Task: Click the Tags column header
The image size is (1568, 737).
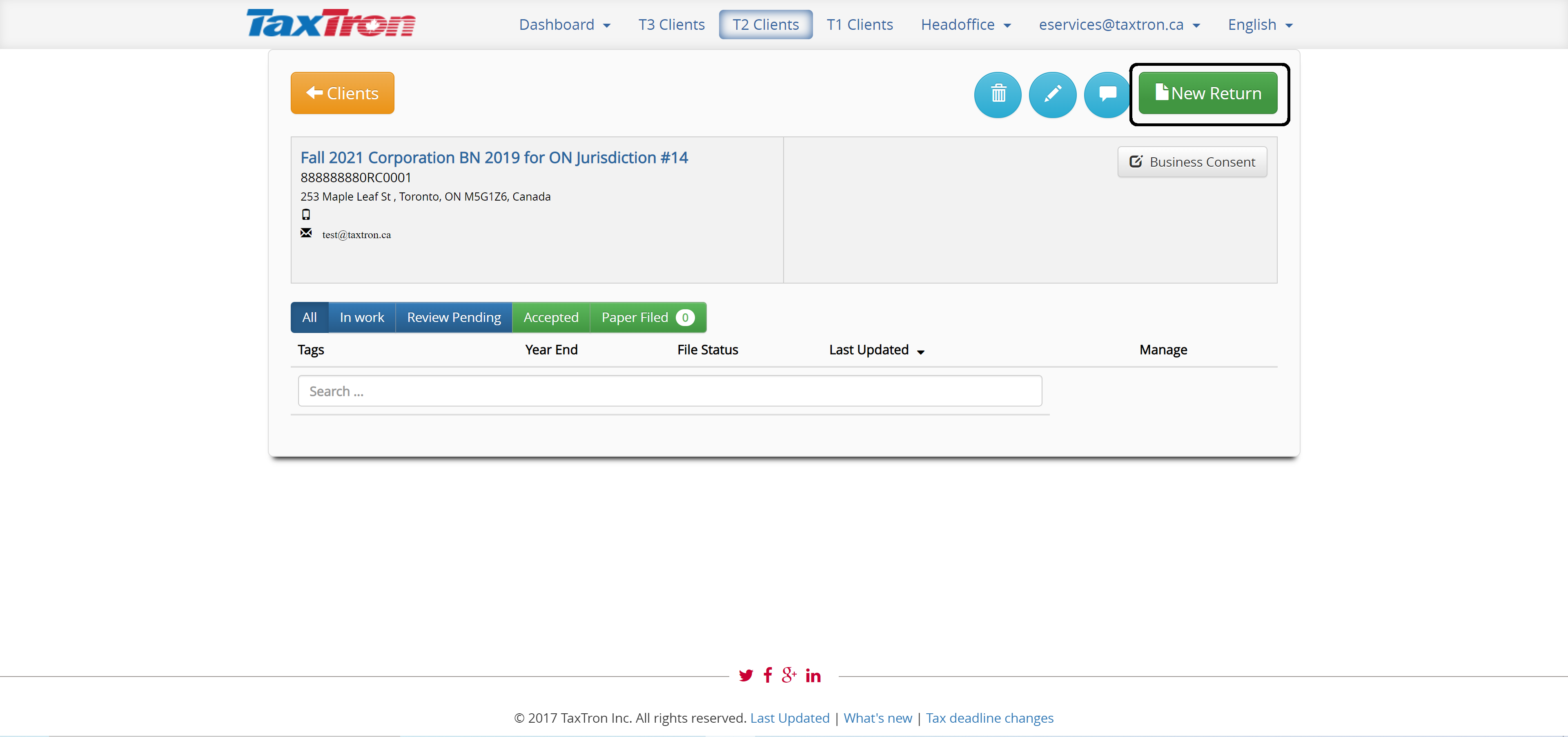Action: click(310, 350)
